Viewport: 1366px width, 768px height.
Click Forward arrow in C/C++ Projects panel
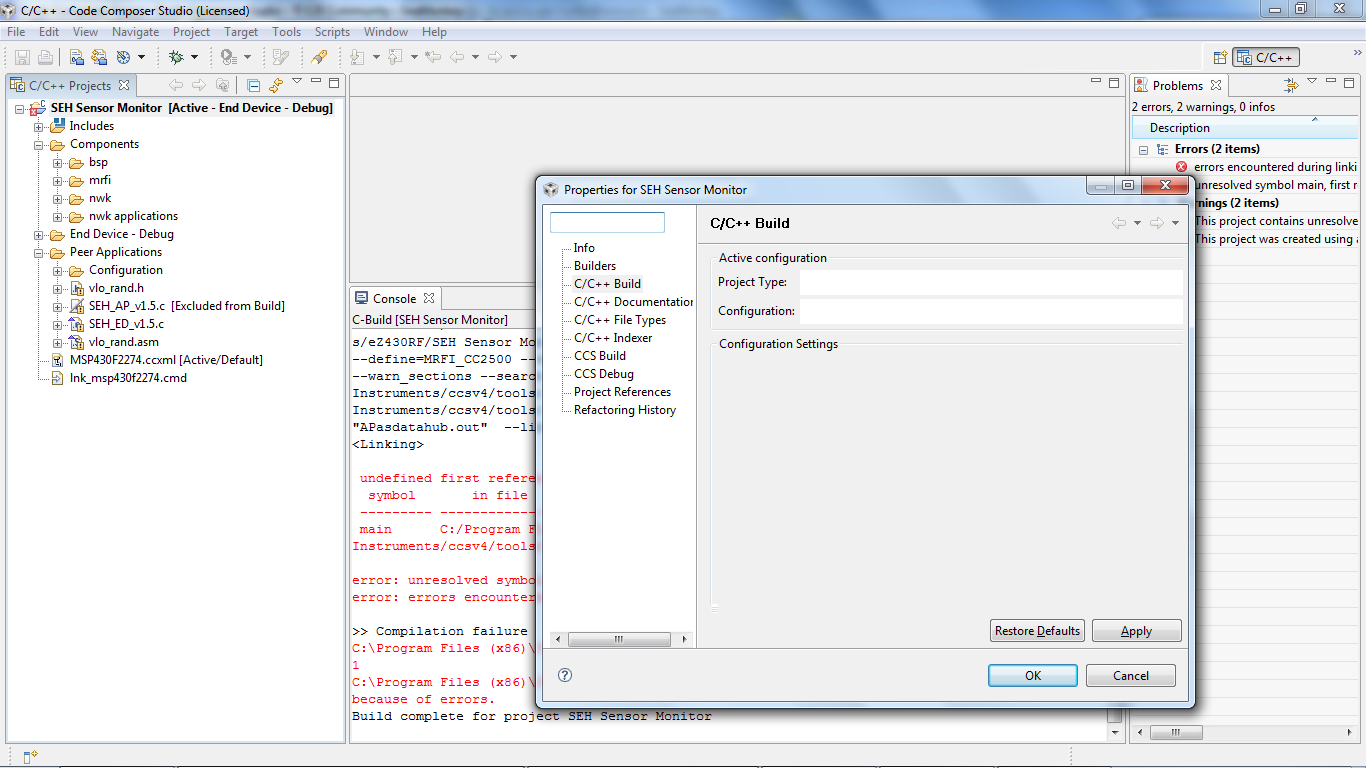click(x=199, y=85)
